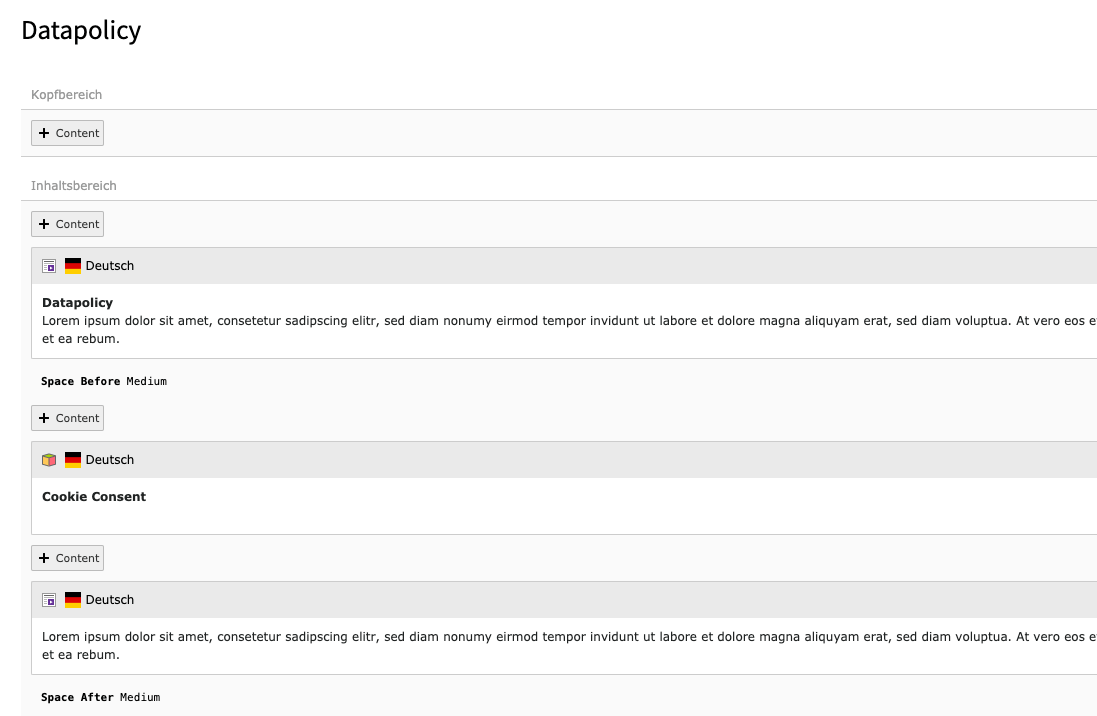Open the Cookie Consent heading
1097x716 pixels.
[x=94, y=496]
